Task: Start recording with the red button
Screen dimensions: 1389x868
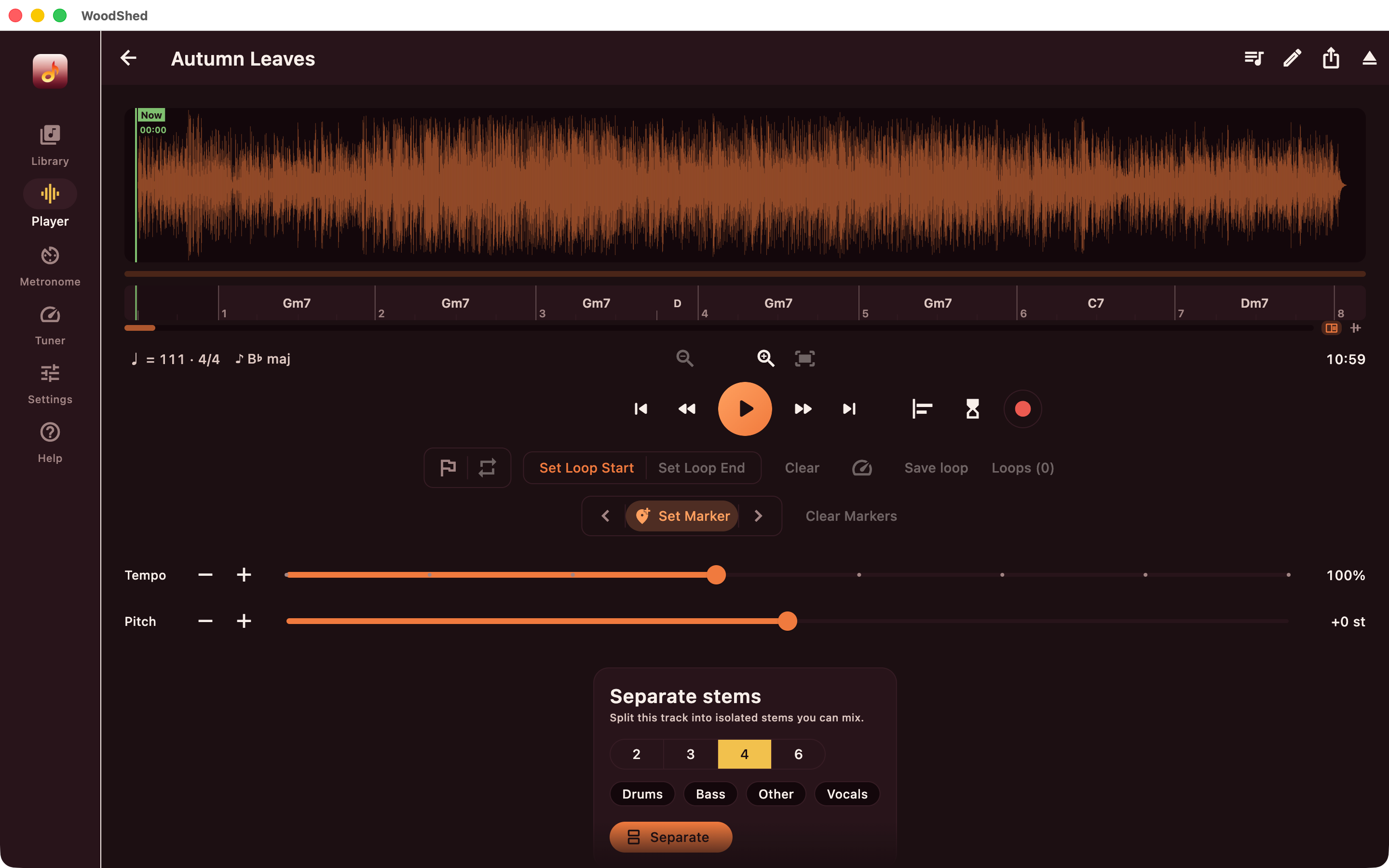Action: coord(1022,409)
